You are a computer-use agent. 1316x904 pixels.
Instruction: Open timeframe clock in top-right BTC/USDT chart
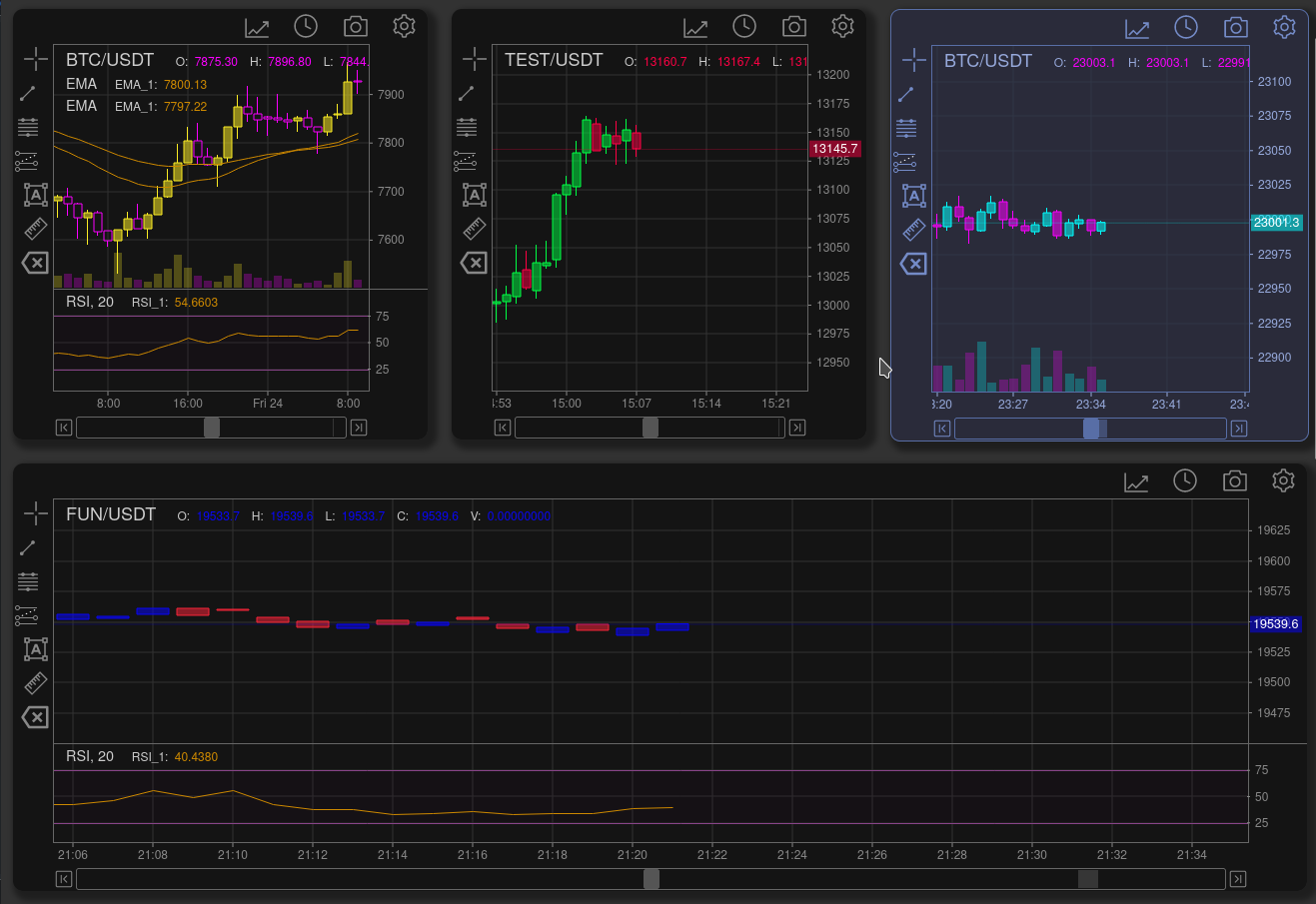(x=1185, y=27)
